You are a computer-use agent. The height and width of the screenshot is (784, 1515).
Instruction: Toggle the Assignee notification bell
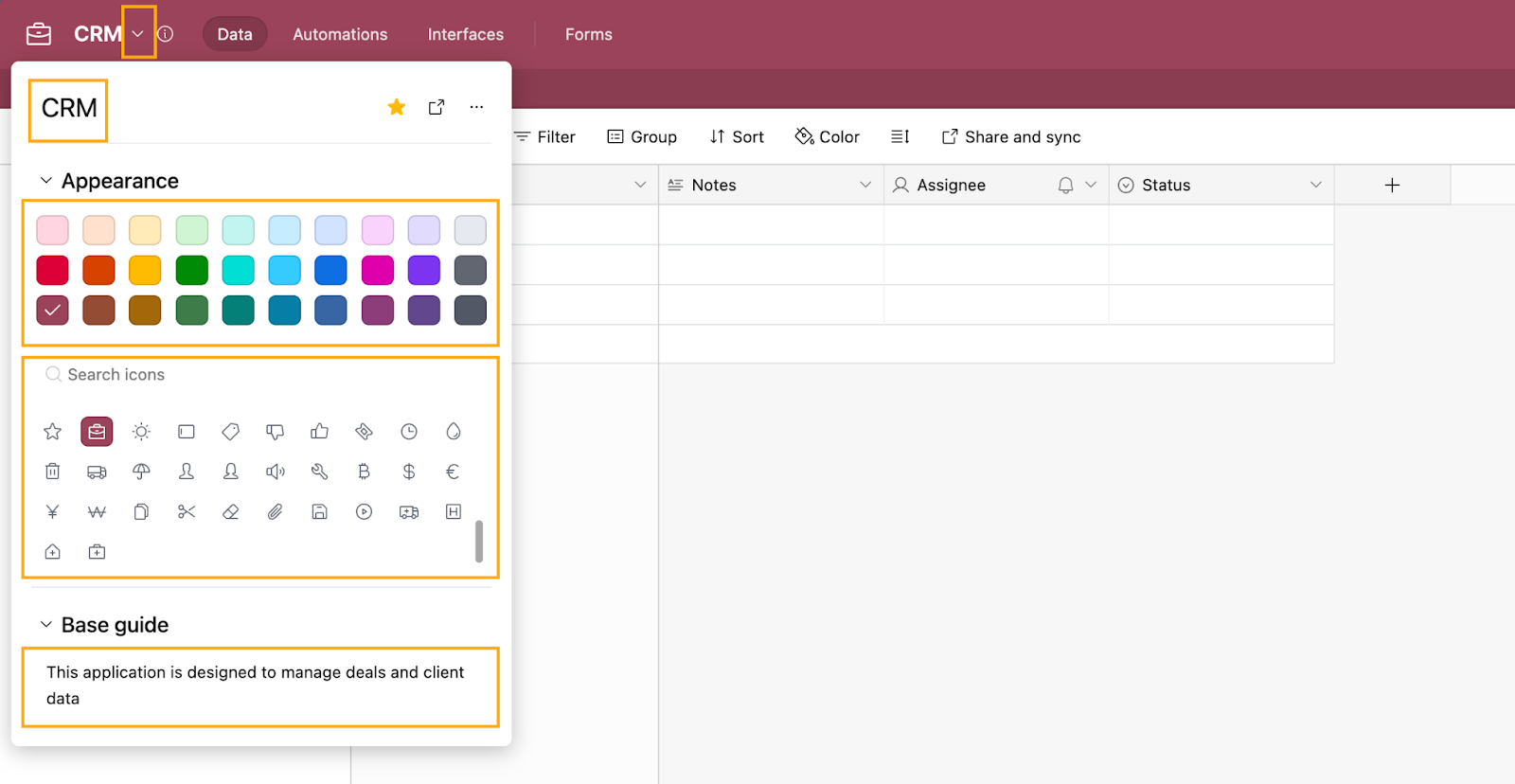1065,186
